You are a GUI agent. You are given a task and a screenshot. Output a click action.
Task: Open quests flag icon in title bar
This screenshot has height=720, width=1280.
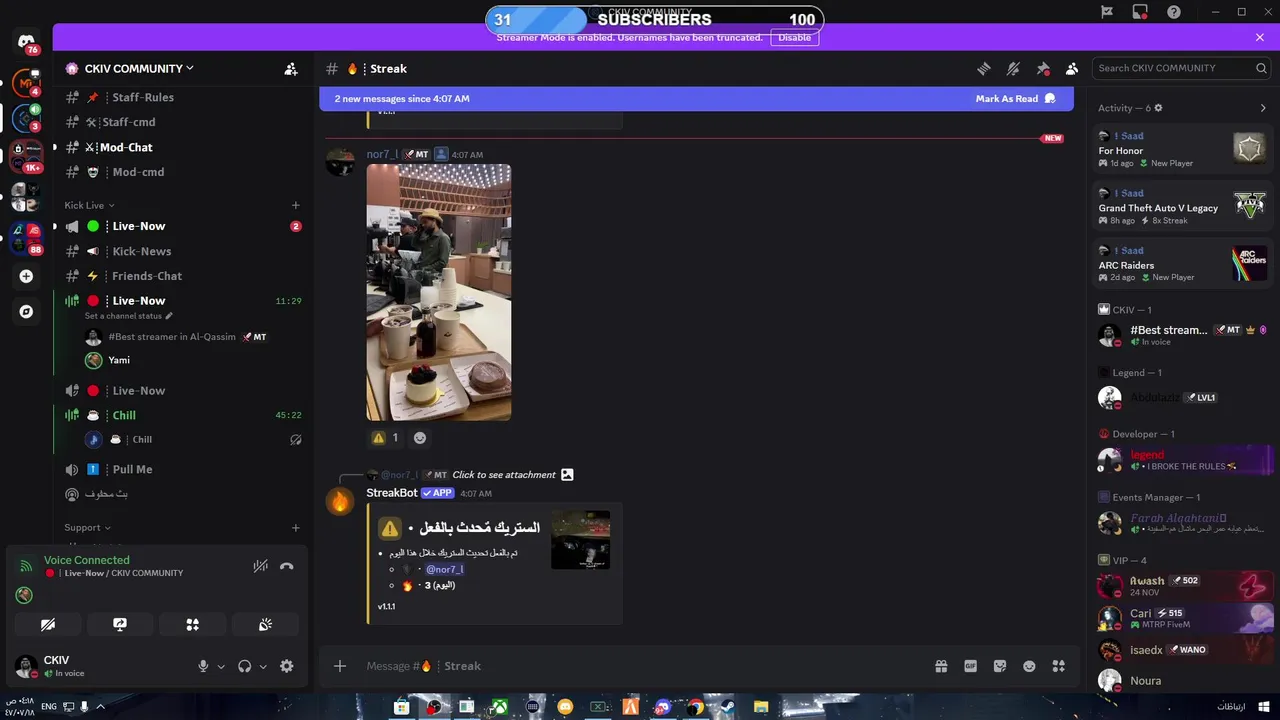tap(1107, 12)
